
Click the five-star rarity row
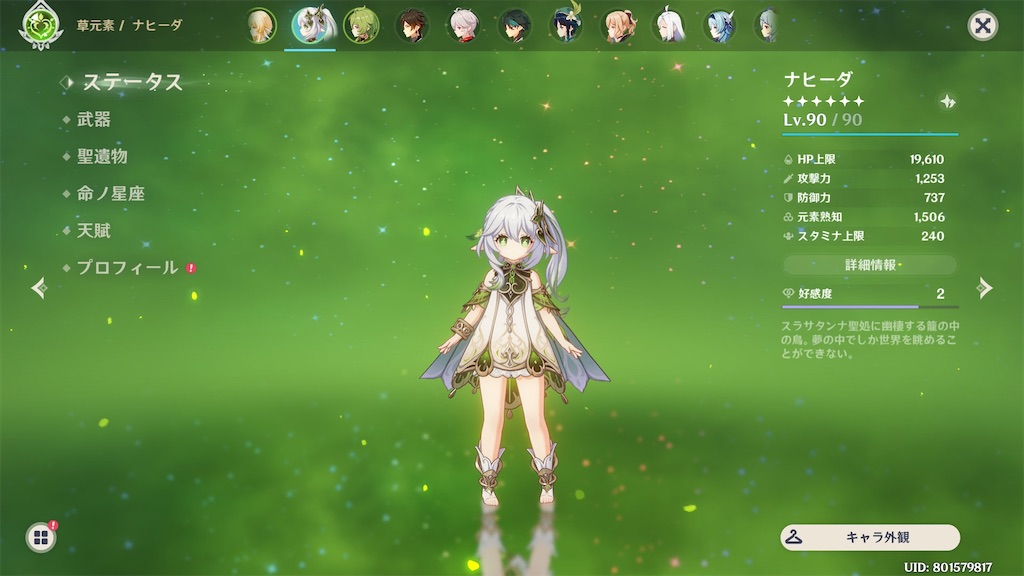coord(824,101)
